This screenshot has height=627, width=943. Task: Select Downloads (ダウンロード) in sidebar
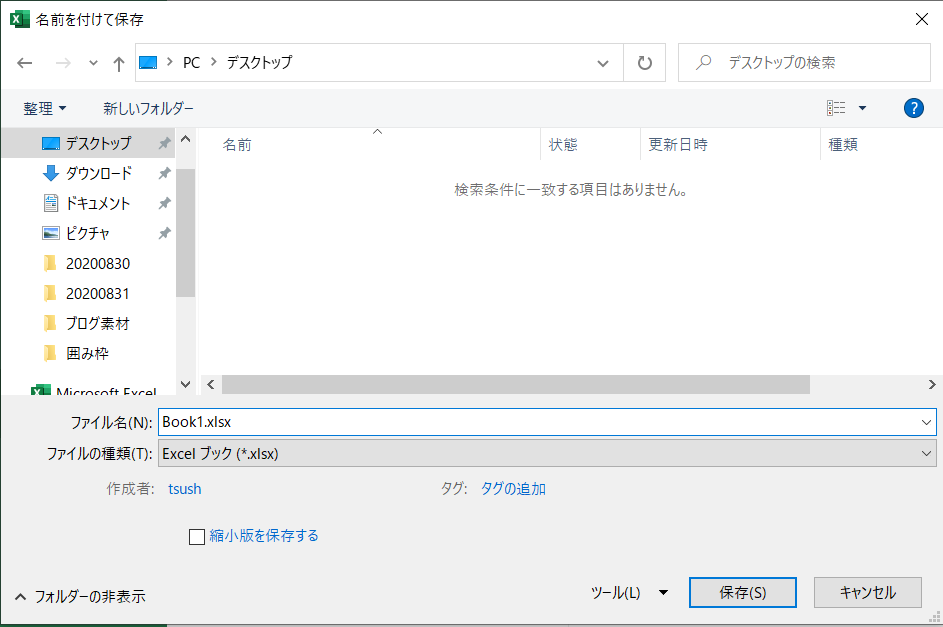tap(98, 173)
